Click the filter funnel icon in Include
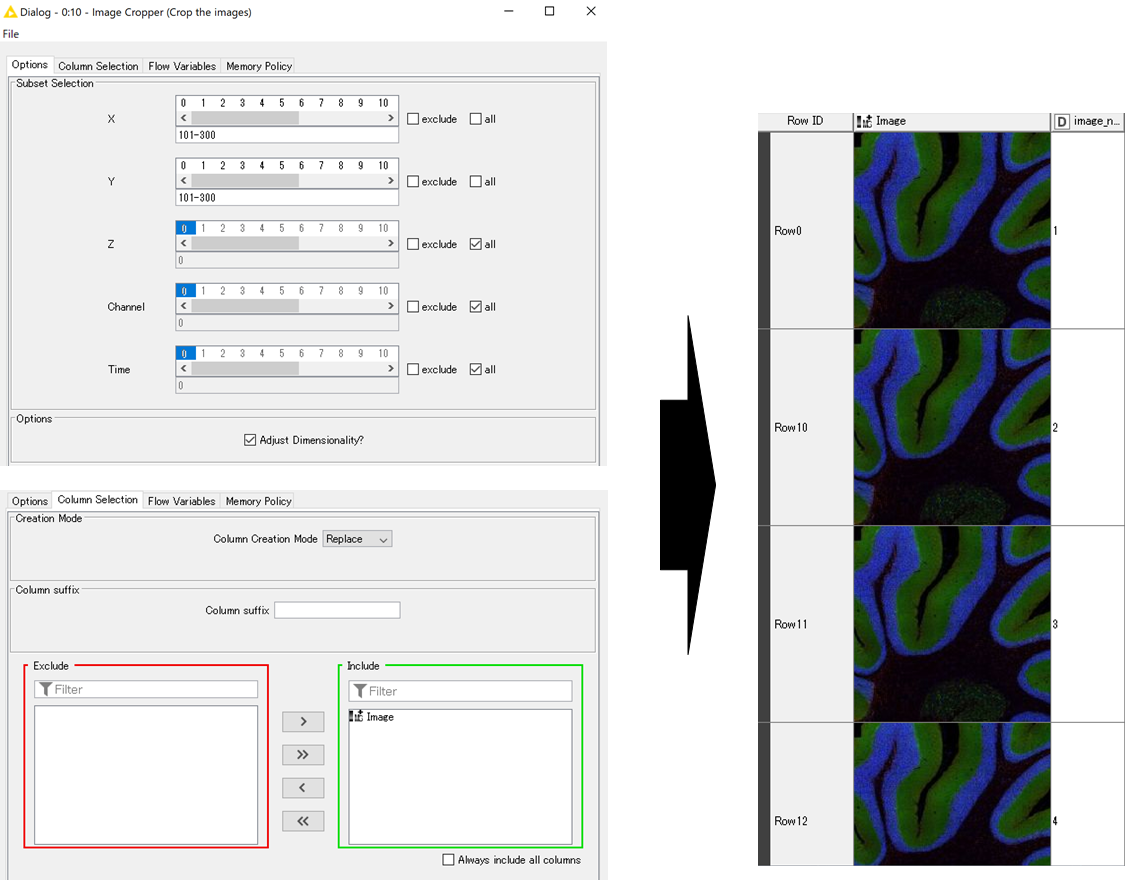 tap(360, 691)
